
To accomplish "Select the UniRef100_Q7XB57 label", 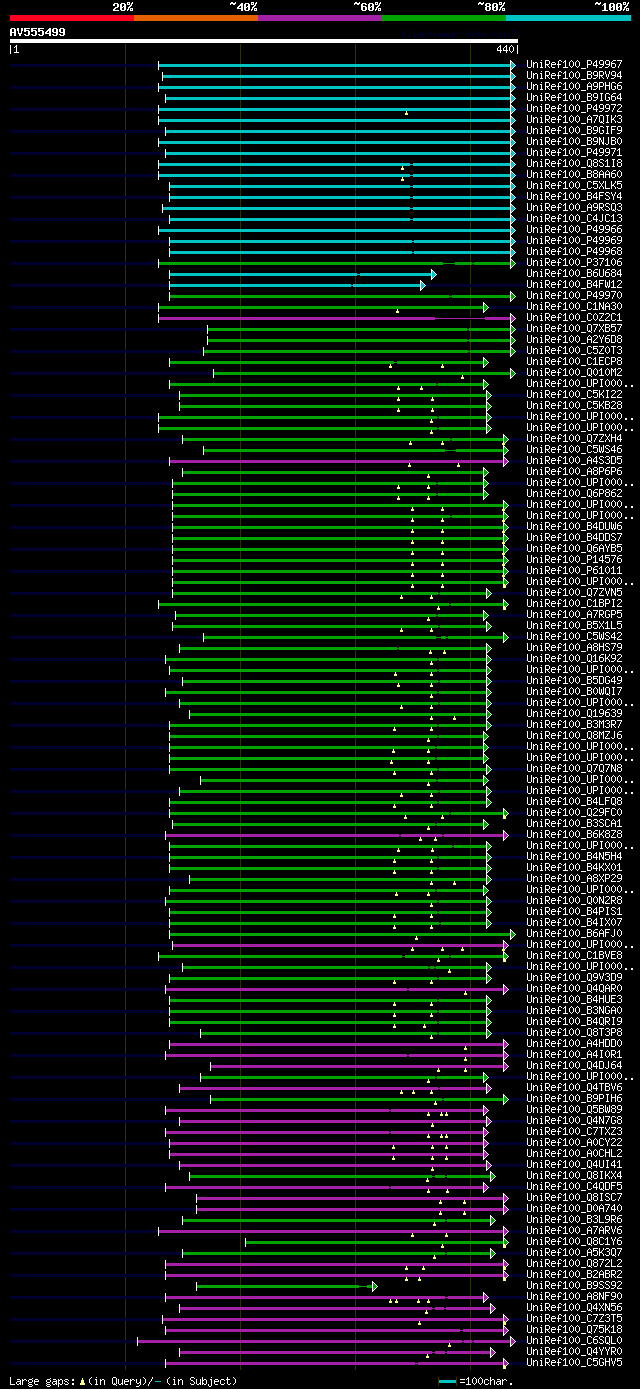I will pyautogui.click(x=574, y=328).
